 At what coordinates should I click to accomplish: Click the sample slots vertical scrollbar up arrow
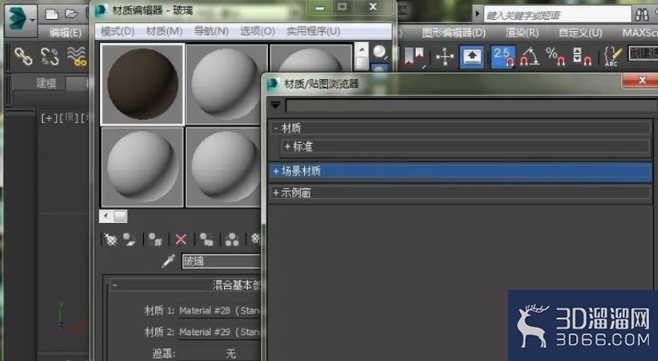362,50
